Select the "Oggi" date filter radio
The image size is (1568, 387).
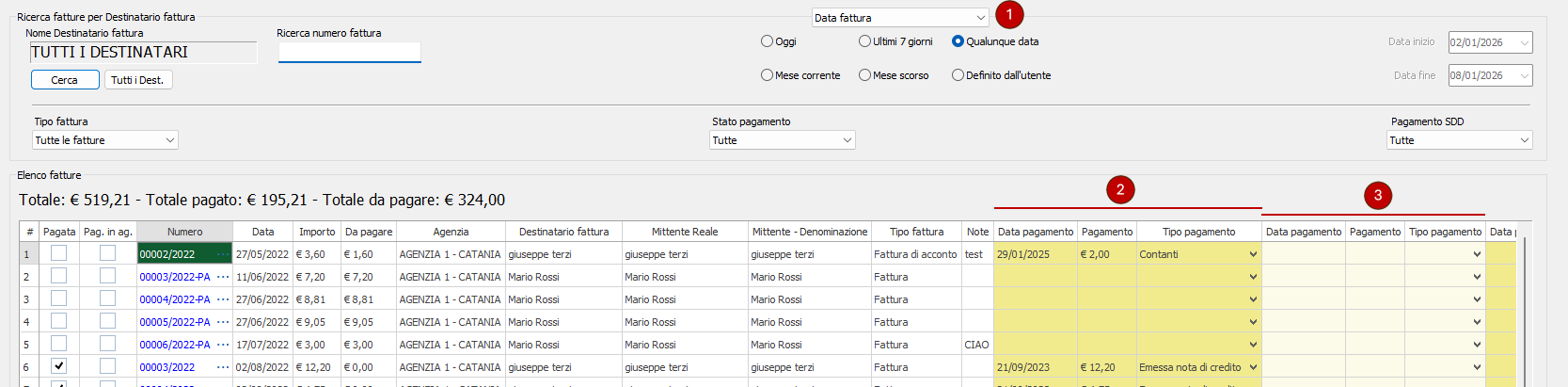pos(767,41)
